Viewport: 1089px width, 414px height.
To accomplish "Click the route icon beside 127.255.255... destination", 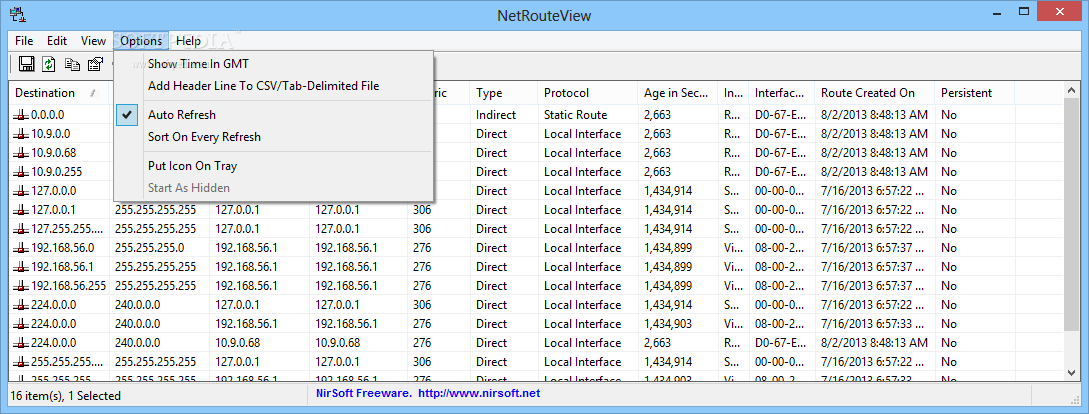I will [x=22, y=229].
